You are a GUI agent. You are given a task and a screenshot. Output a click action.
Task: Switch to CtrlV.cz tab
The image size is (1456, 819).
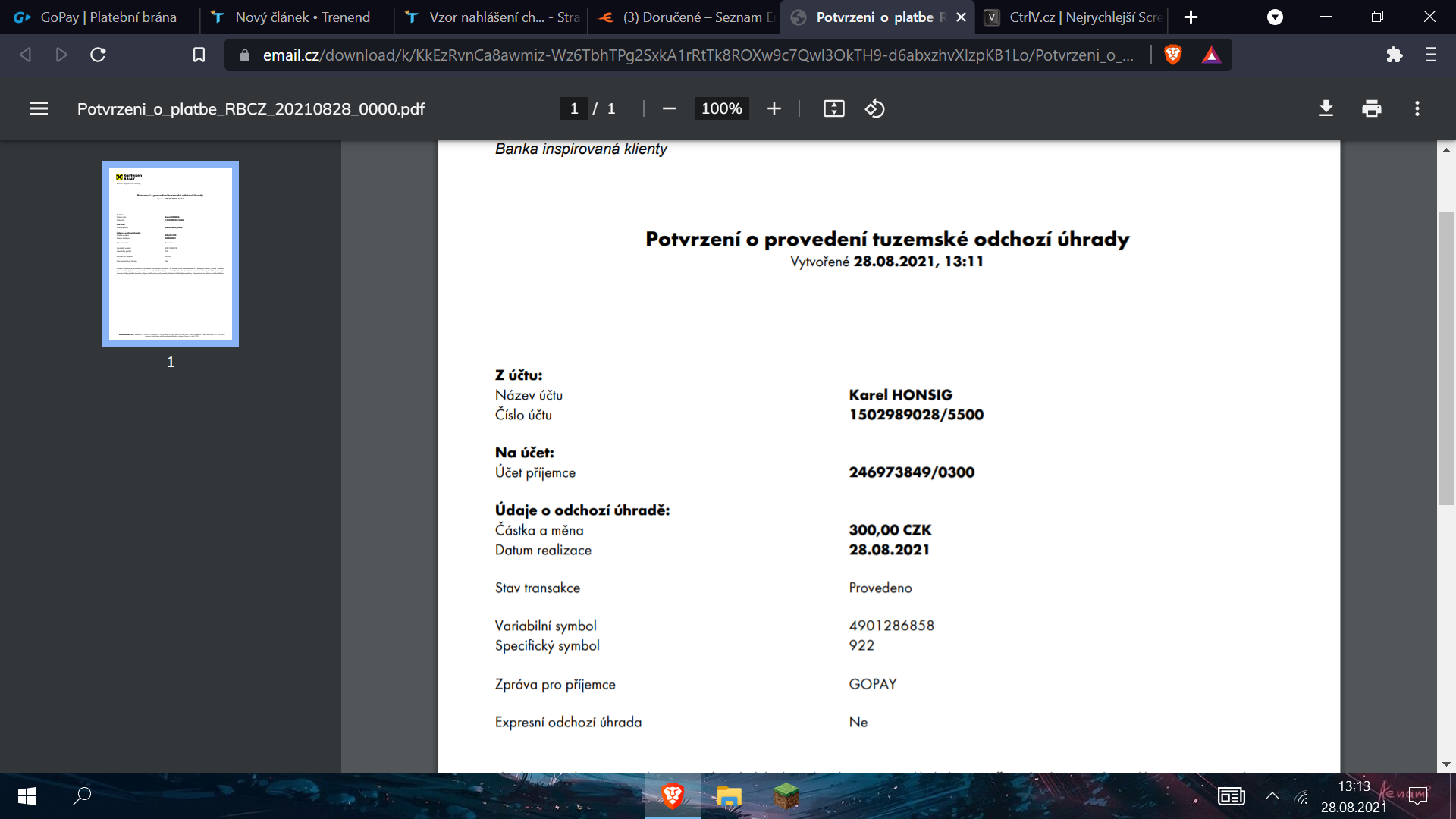[x=1075, y=17]
